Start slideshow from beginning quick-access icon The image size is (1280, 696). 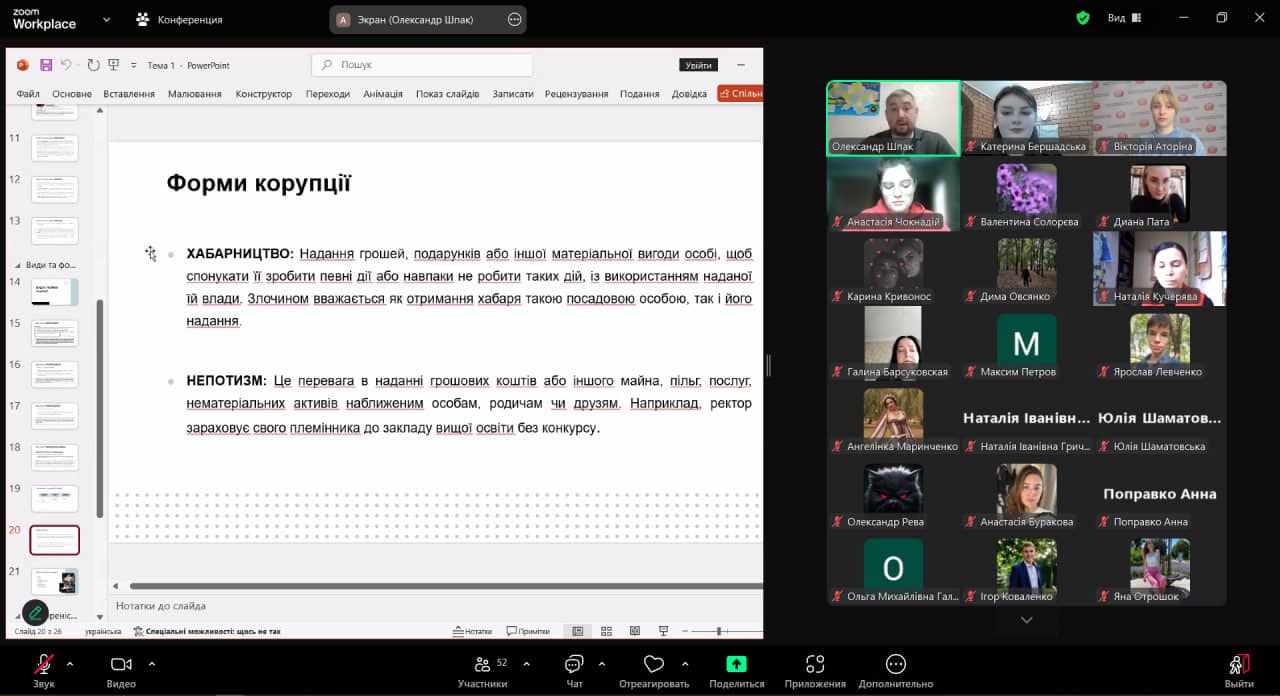coord(113,65)
